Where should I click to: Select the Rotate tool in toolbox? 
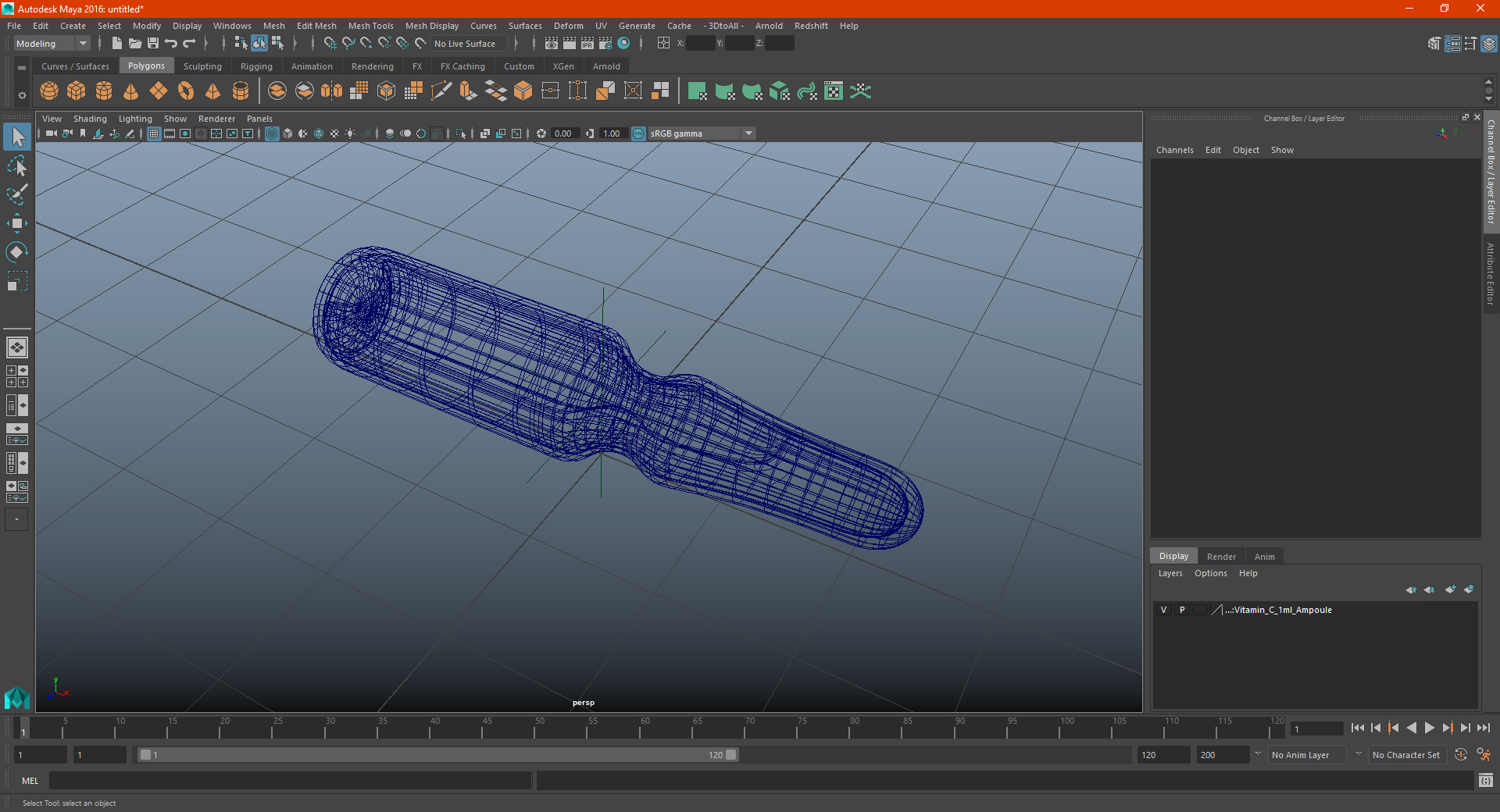(x=17, y=251)
